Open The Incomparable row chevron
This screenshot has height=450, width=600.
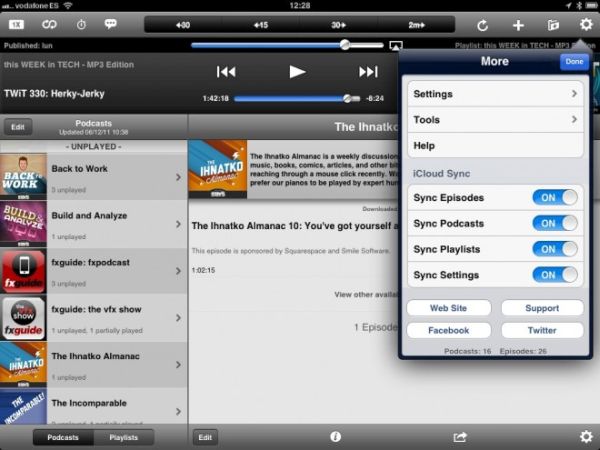[178, 412]
